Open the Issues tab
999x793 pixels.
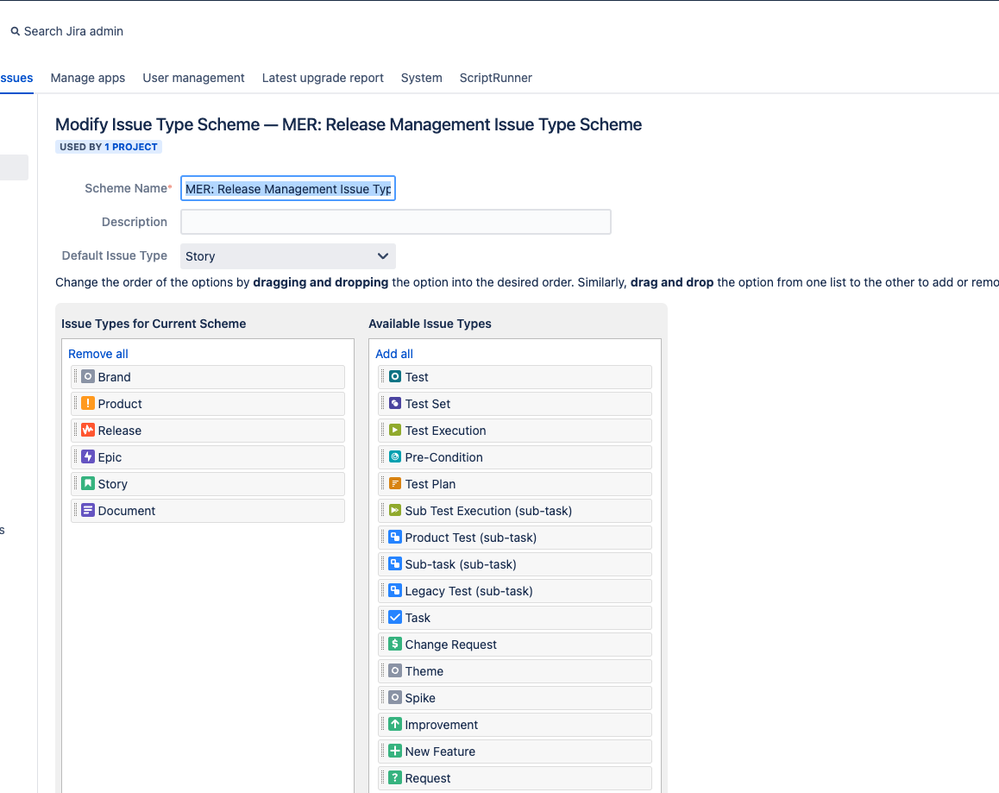[x=17, y=78]
